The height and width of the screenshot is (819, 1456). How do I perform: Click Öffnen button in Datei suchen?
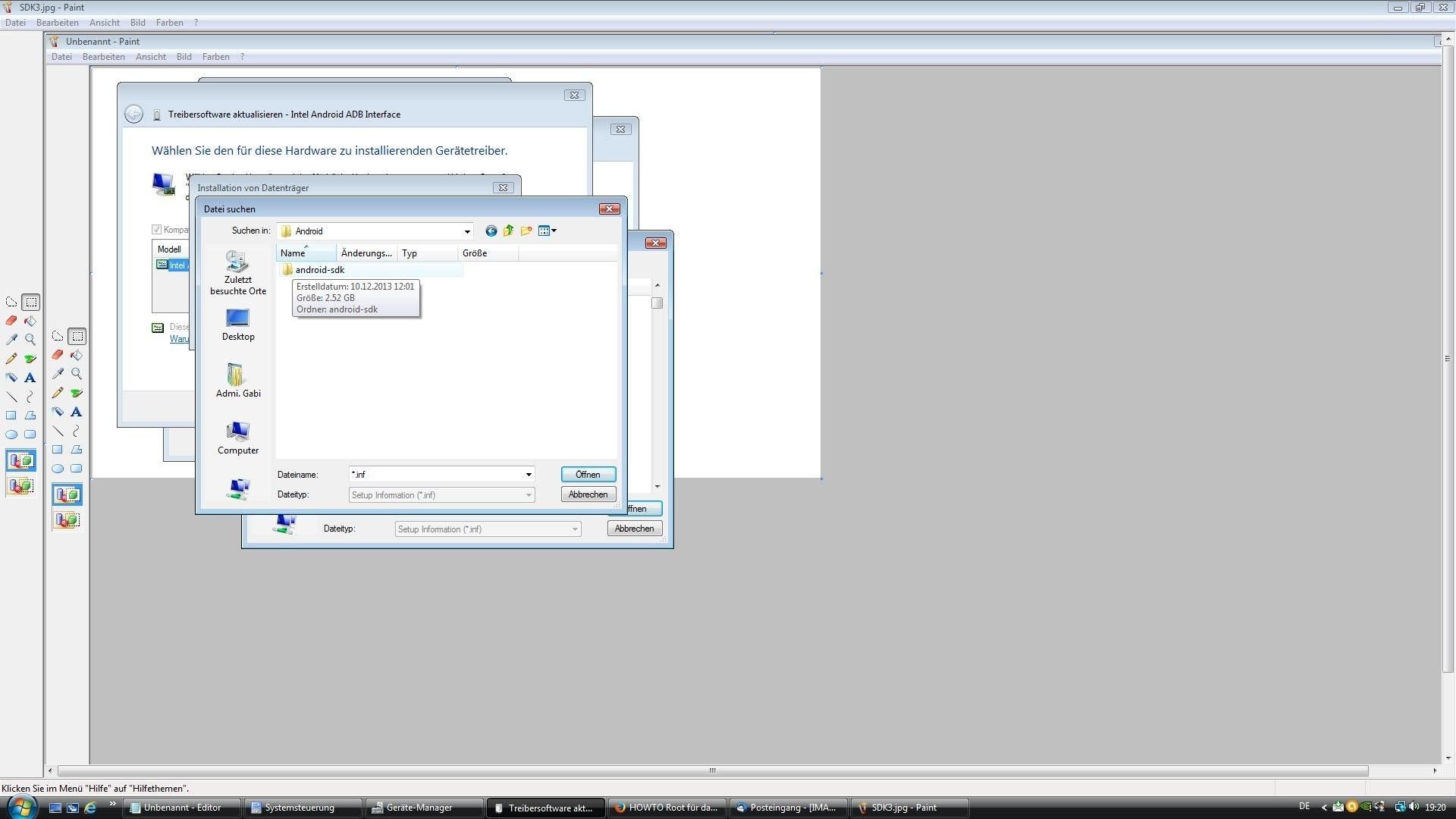pos(588,475)
